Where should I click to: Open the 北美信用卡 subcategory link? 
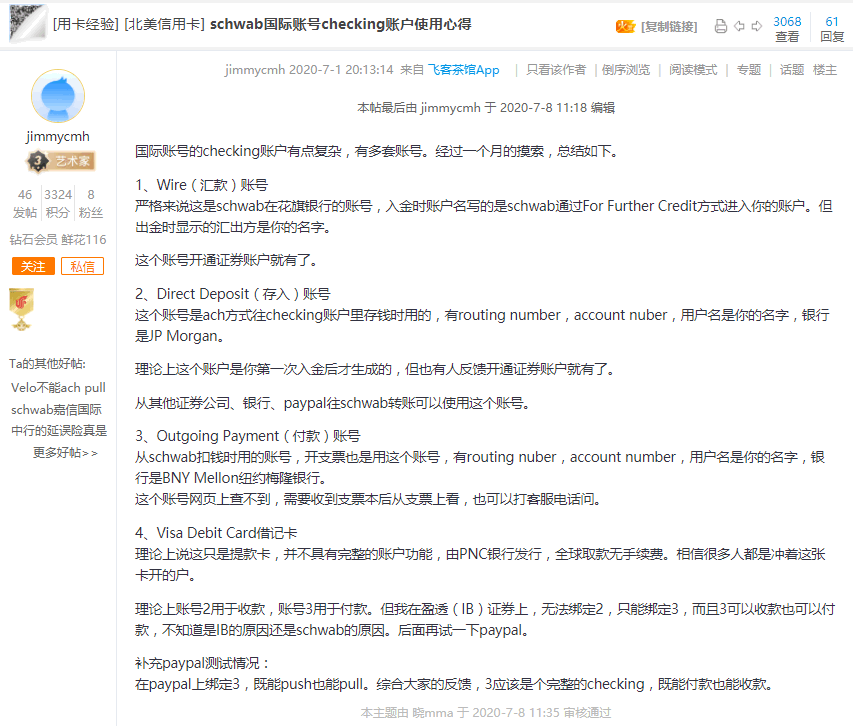tap(164, 24)
